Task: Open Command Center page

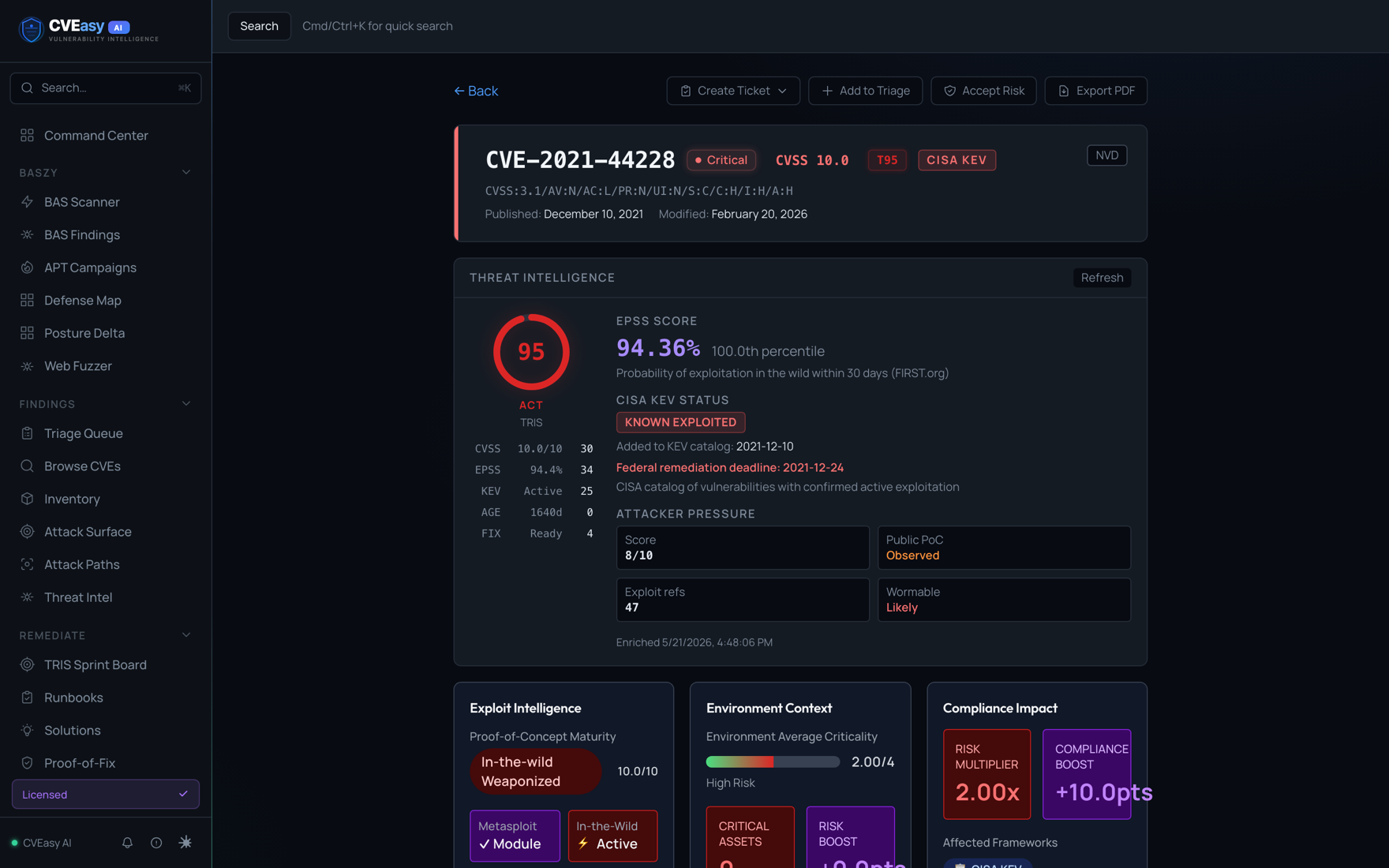Action: (106, 136)
